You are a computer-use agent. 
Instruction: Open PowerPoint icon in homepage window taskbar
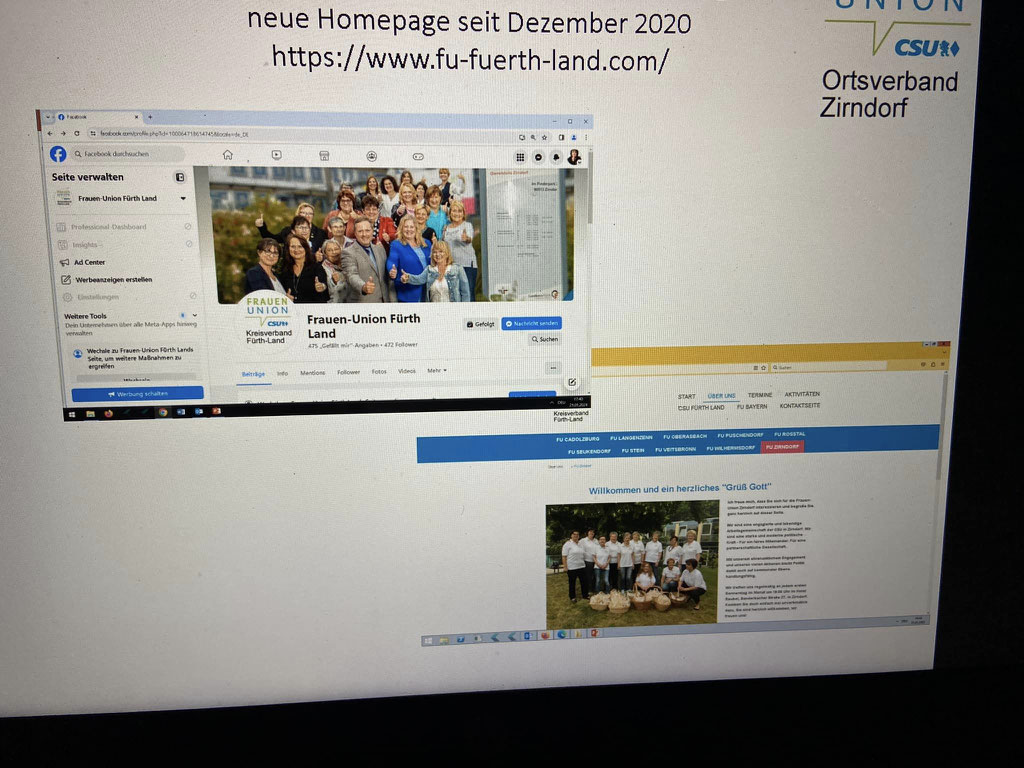594,633
